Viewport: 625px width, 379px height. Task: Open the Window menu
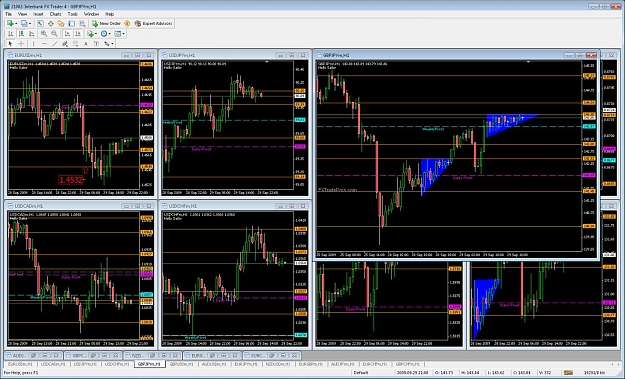point(91,14)
